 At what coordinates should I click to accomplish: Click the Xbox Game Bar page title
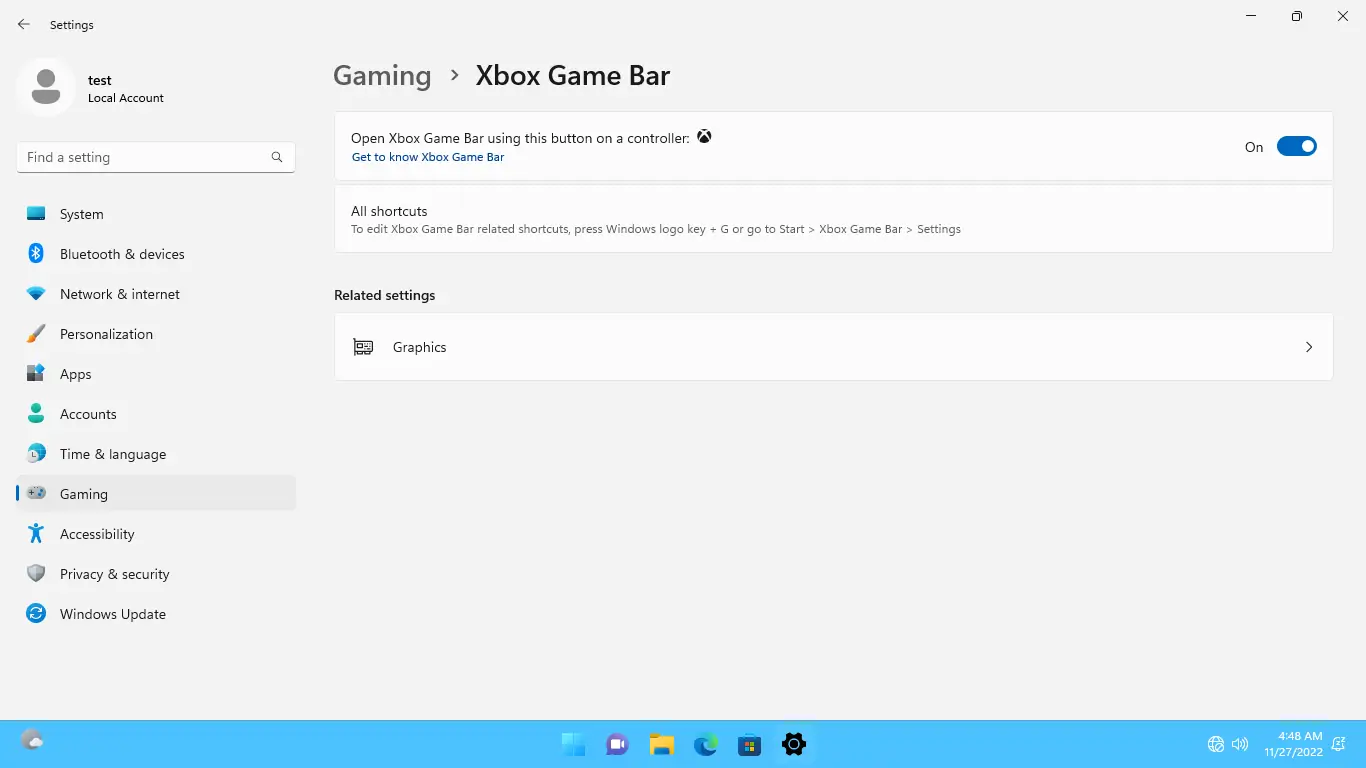pos(573,76)
